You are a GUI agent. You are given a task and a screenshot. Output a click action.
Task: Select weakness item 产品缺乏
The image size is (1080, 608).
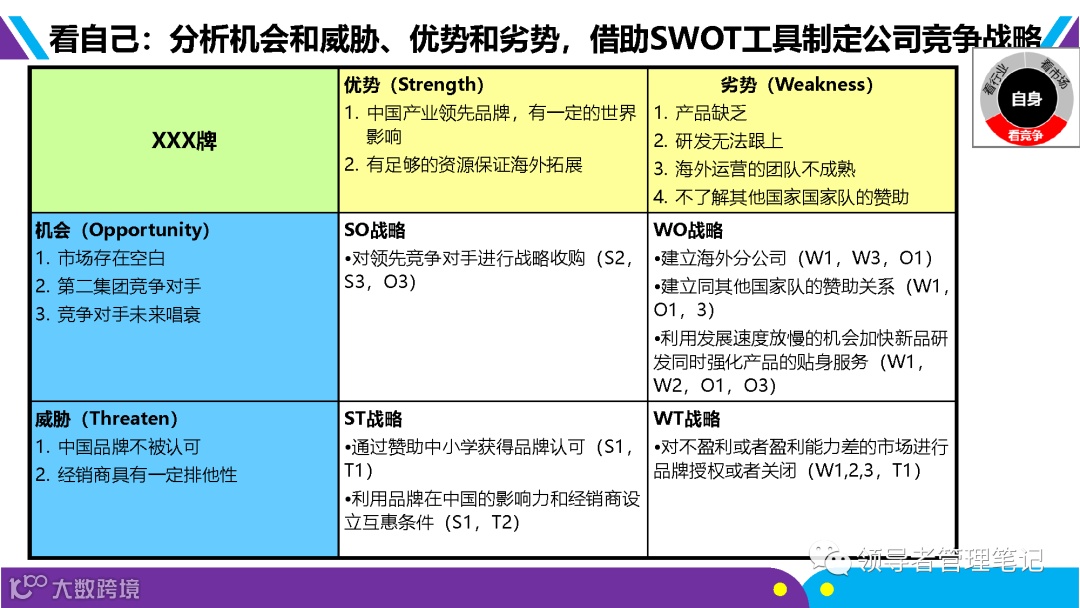click(700, 113)
